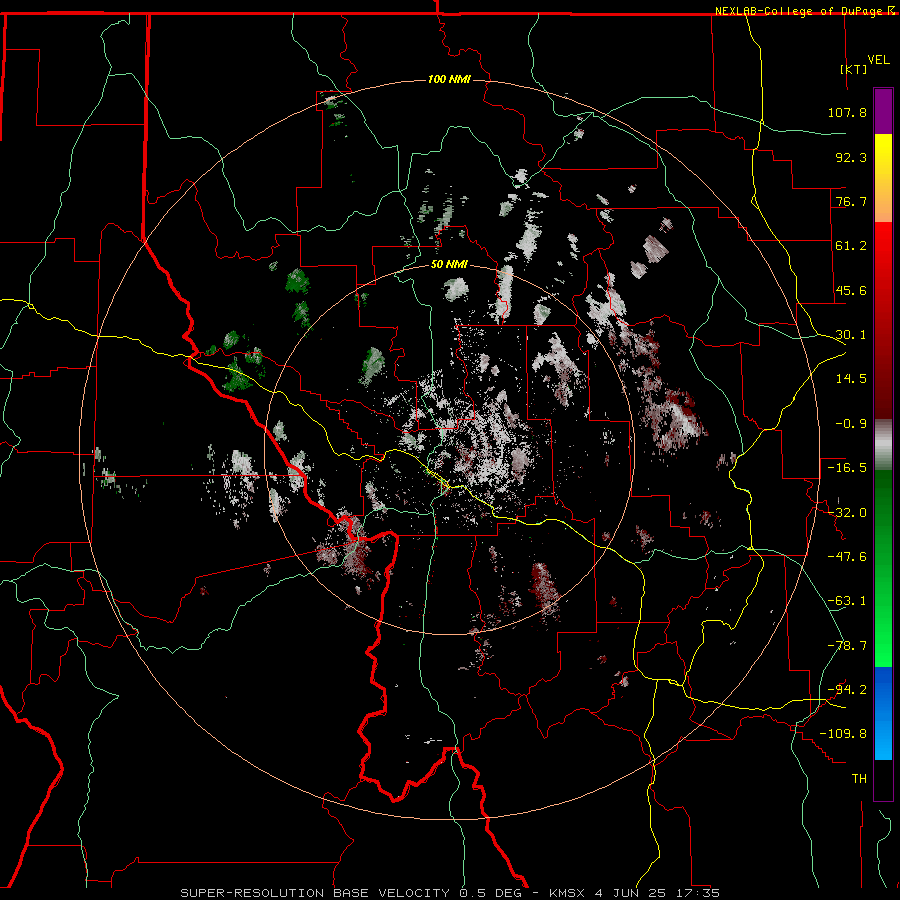Click the VEL label above the color scale

coord(878,60)
